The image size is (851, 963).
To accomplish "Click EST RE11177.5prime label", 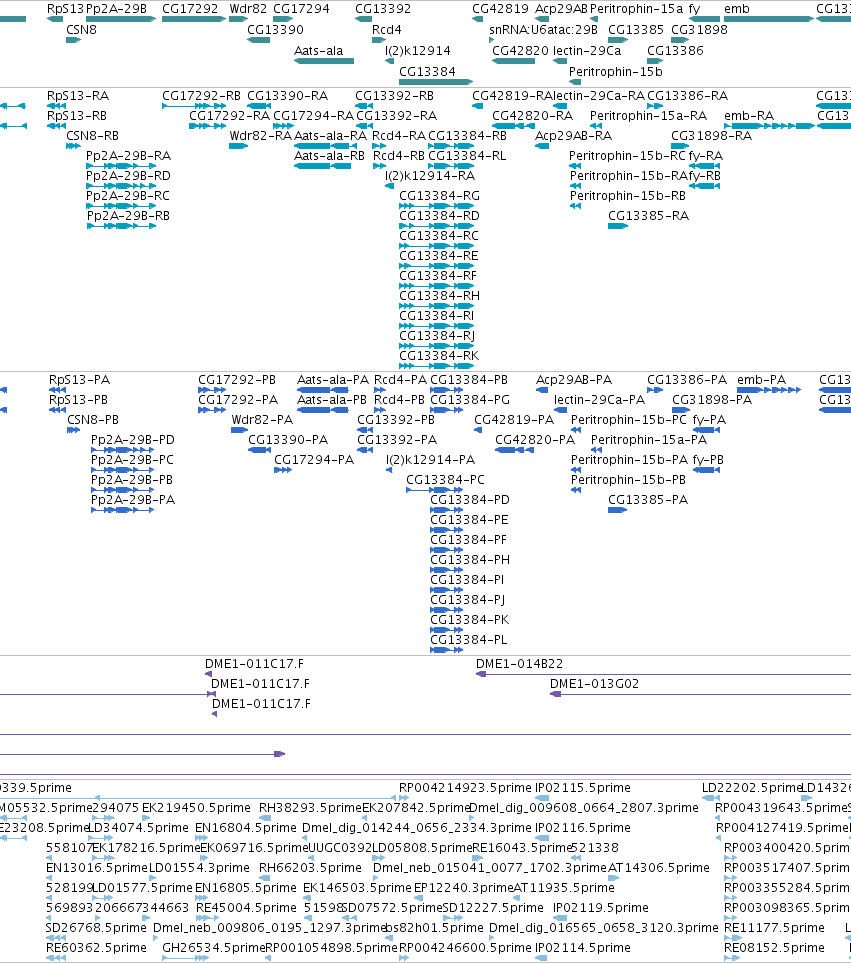I will [x=774, y=927].
